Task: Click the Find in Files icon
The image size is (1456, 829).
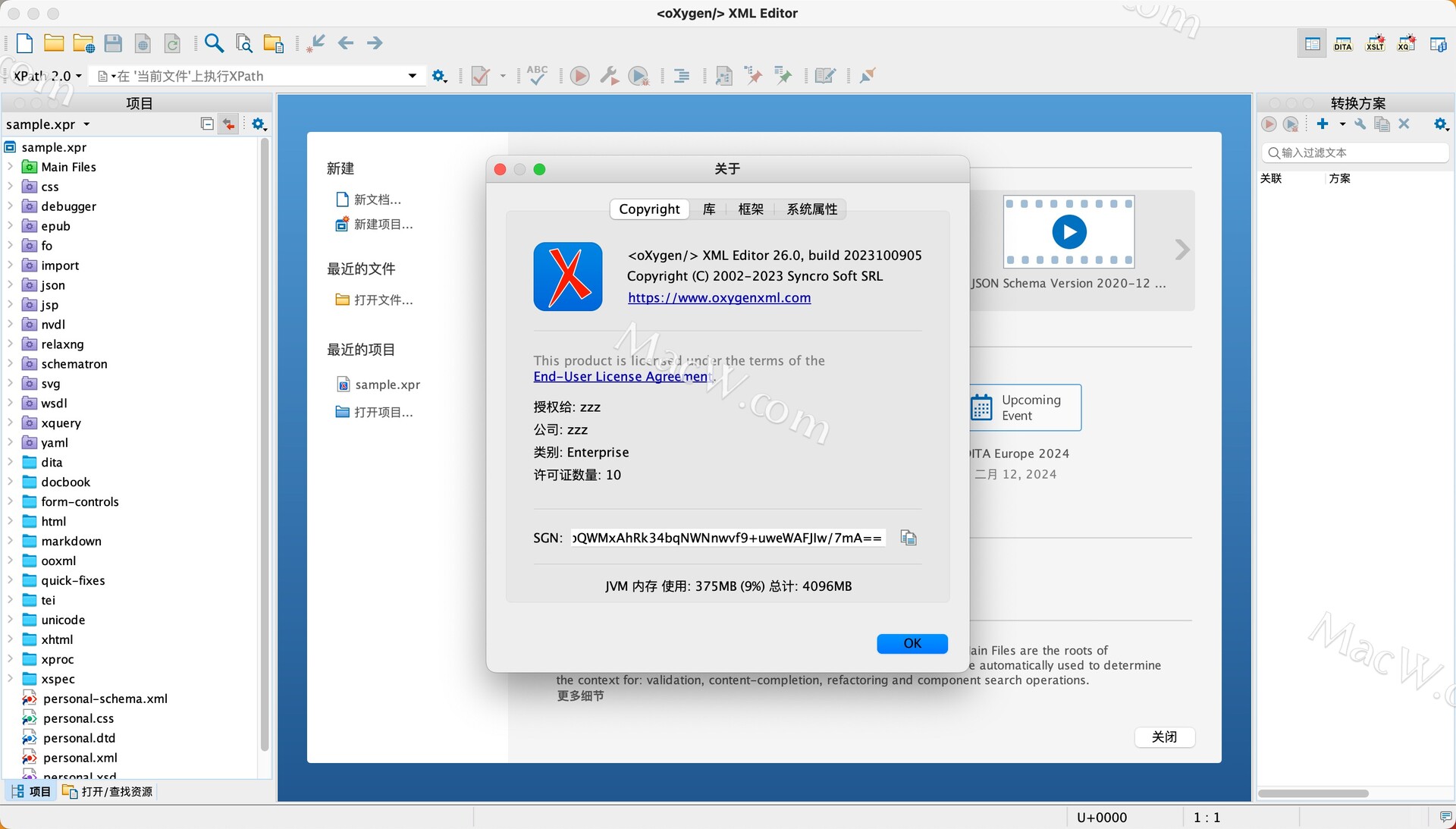Action: pos(244,43)
